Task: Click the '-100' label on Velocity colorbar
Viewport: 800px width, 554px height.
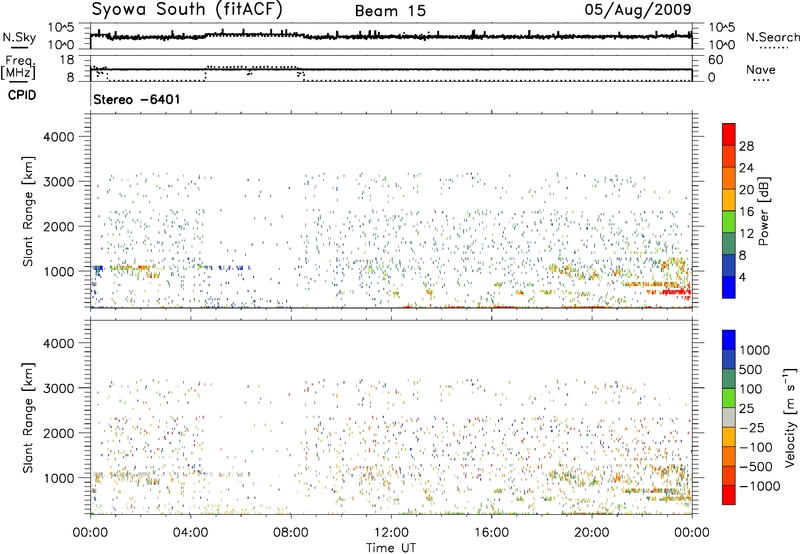Action: pos(756,447)
